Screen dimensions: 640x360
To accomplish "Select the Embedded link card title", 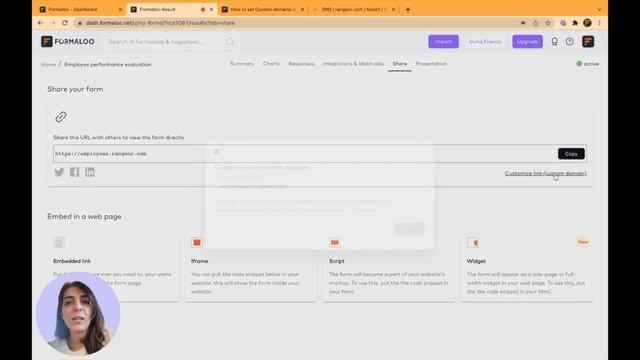I will (72, 261).
